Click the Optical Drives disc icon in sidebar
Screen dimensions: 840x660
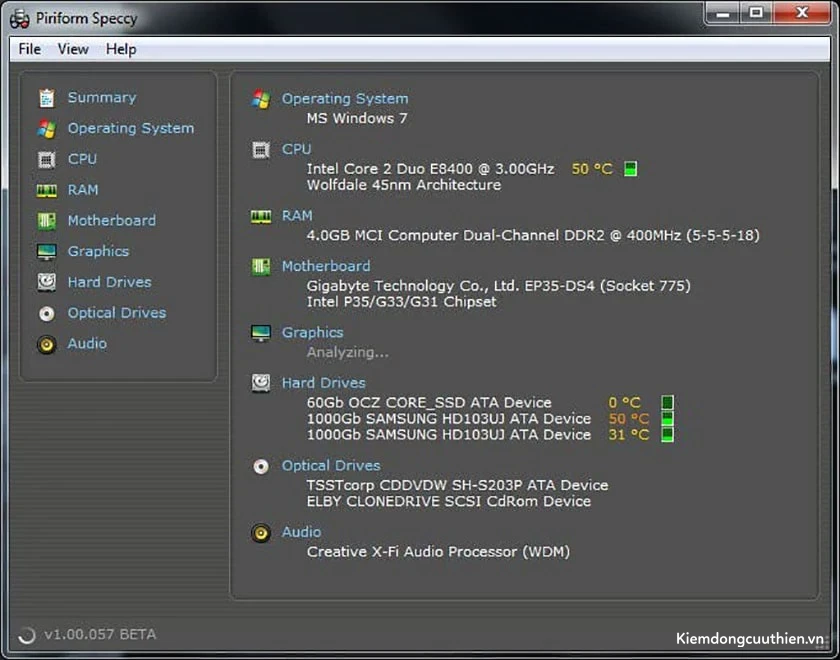[x=47, y=313]
